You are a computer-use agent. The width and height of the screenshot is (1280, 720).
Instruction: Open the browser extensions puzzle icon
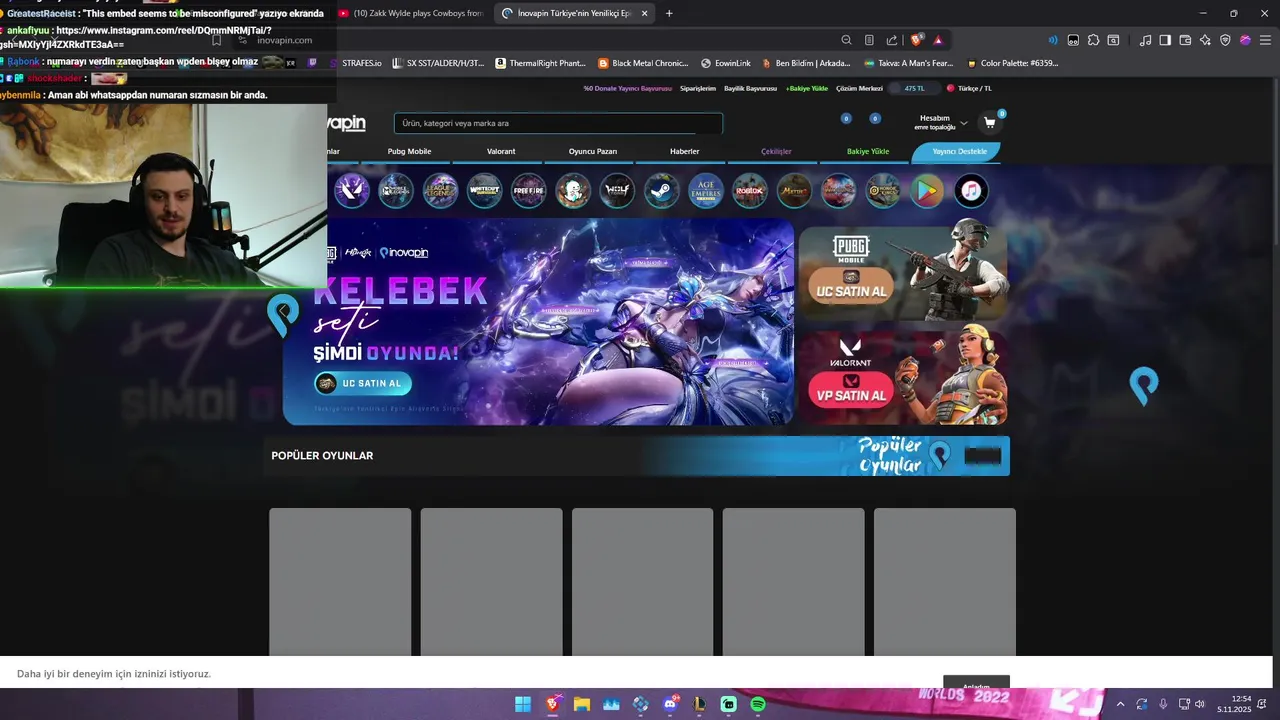coord(1093,40)
